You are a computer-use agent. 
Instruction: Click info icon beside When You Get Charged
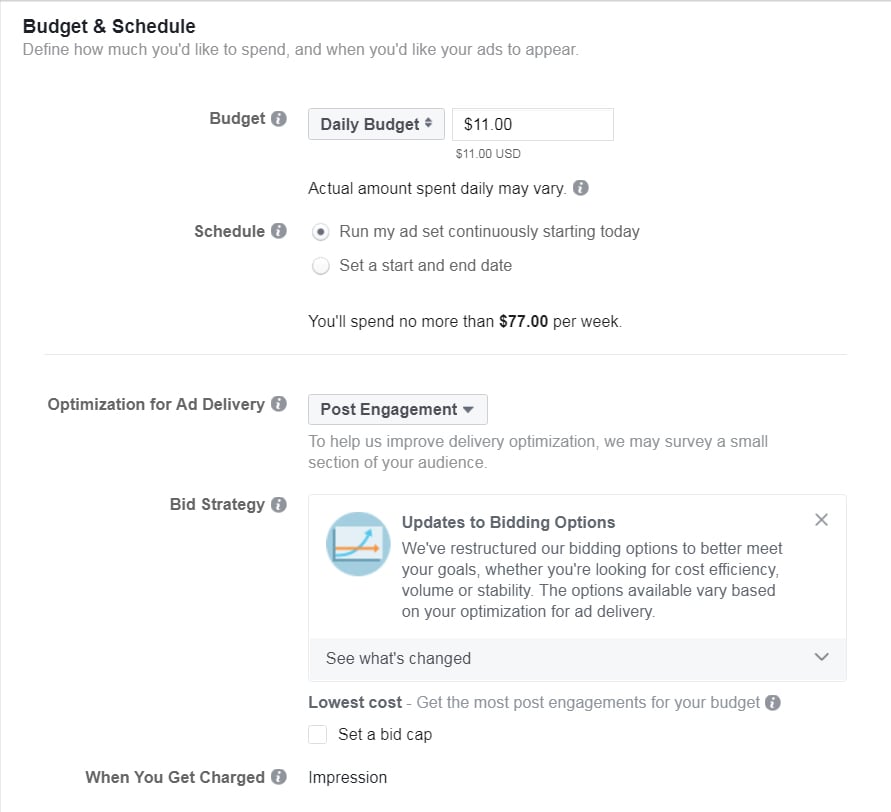[x=279, y=778]
